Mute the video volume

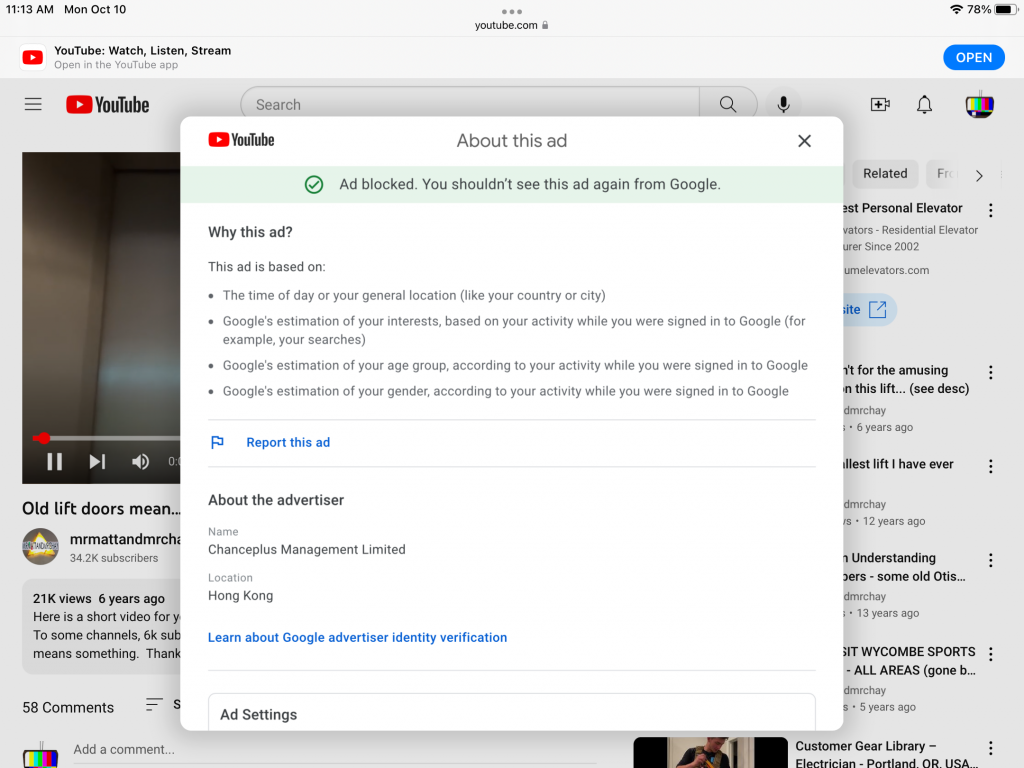pos(141,461)
